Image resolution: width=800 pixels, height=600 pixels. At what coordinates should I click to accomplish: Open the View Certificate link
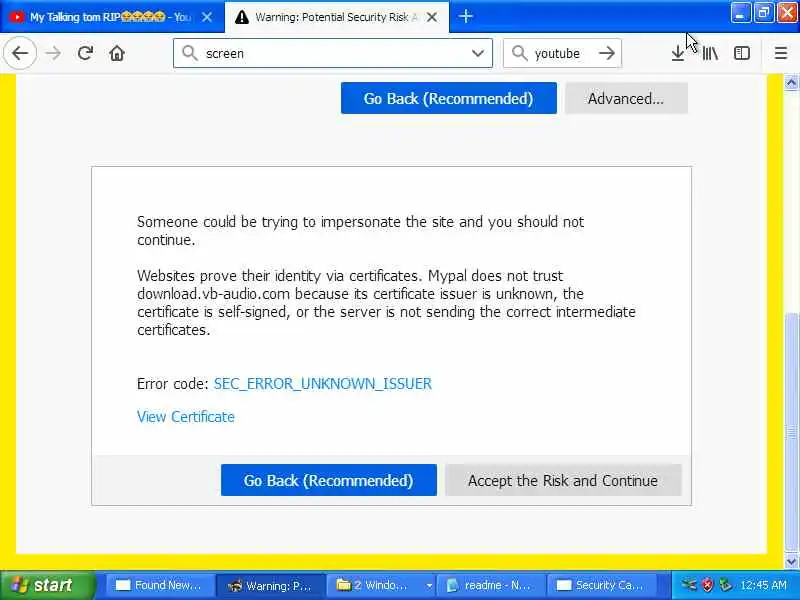tap(186, 417)
